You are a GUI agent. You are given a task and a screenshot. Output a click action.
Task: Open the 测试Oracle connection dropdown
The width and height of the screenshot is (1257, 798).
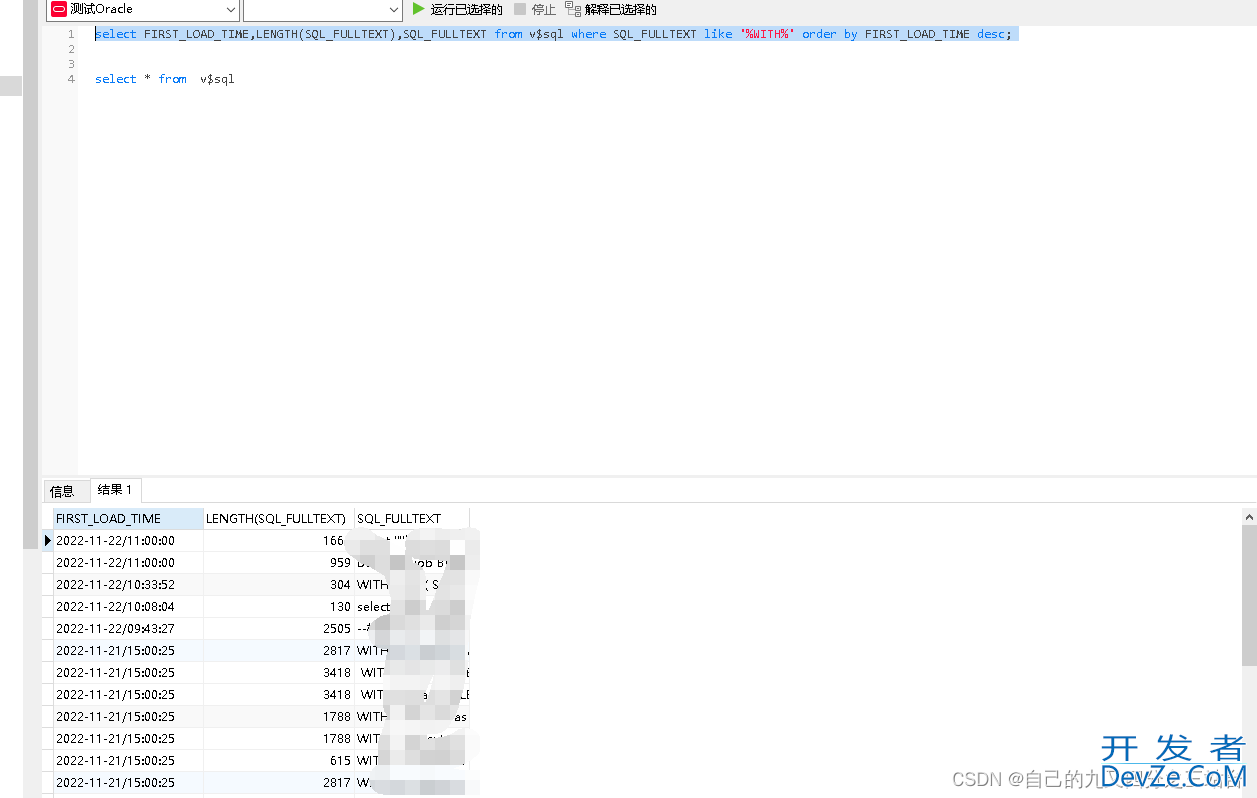[231, 9]
